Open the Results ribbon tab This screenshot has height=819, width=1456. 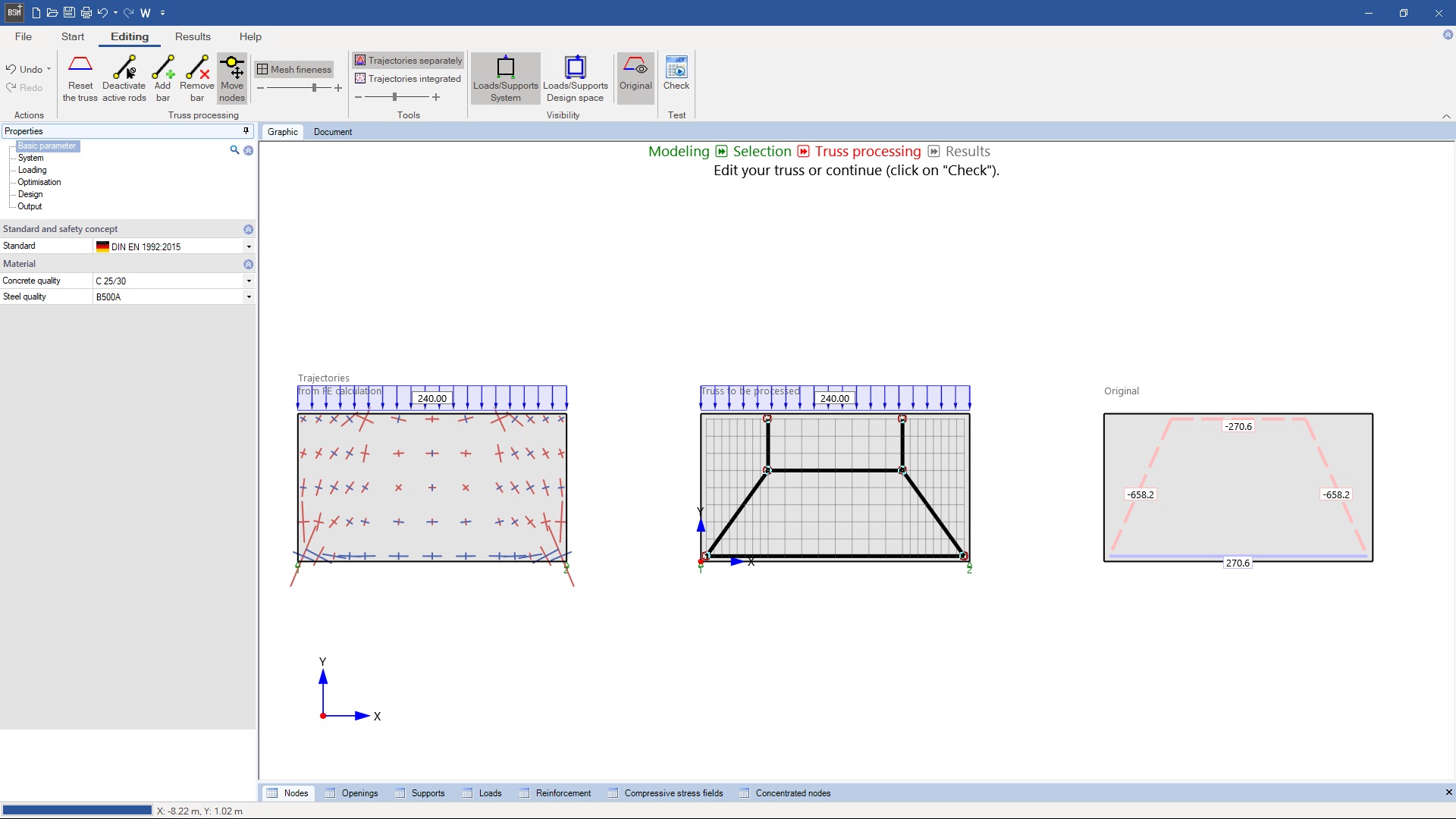[x=193, y=36]
